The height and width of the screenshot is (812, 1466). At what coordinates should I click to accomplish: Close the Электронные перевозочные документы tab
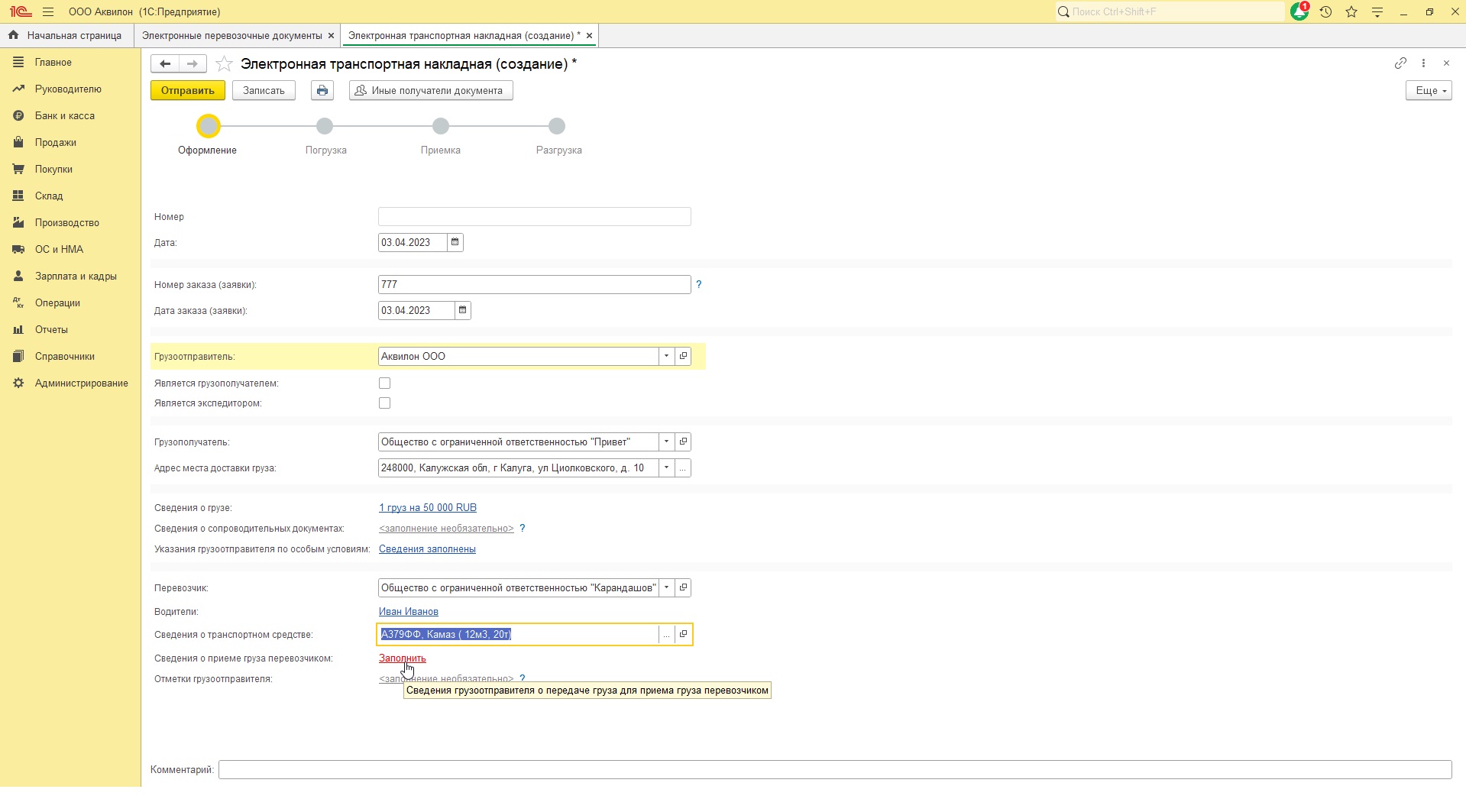(x=331, y=35)
